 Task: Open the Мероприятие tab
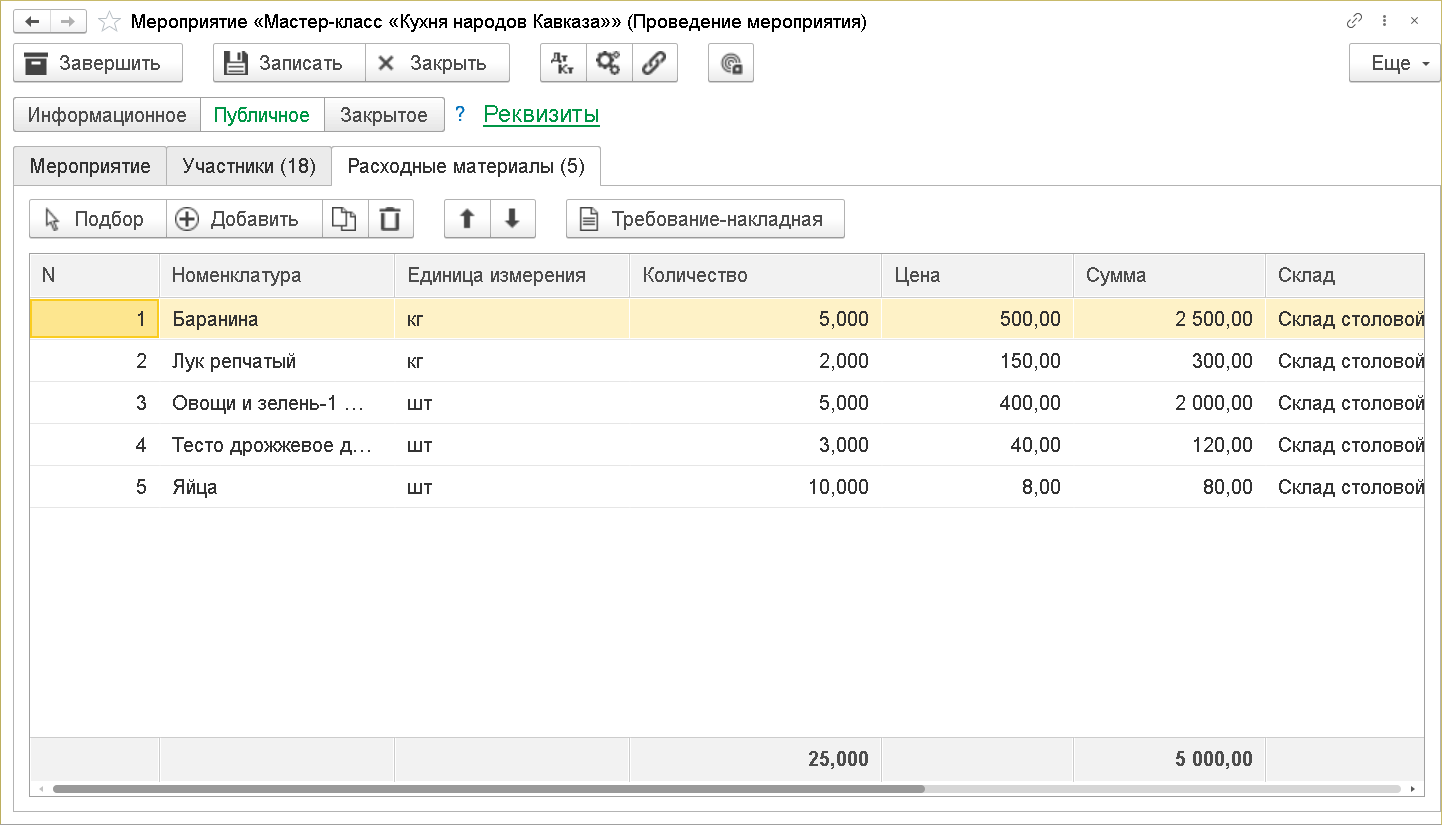(90, 166)
